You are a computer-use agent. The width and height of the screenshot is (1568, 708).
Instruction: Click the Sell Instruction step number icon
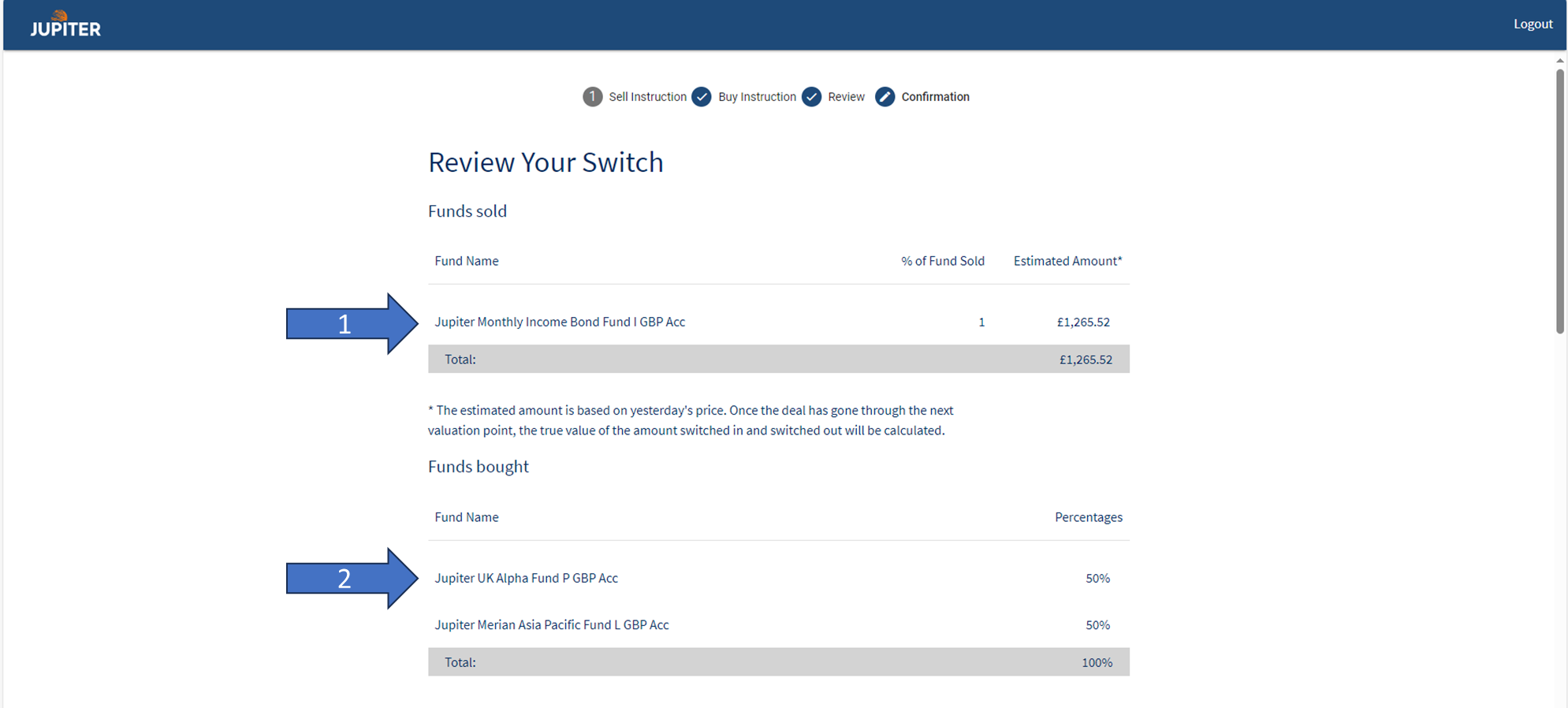593,97
